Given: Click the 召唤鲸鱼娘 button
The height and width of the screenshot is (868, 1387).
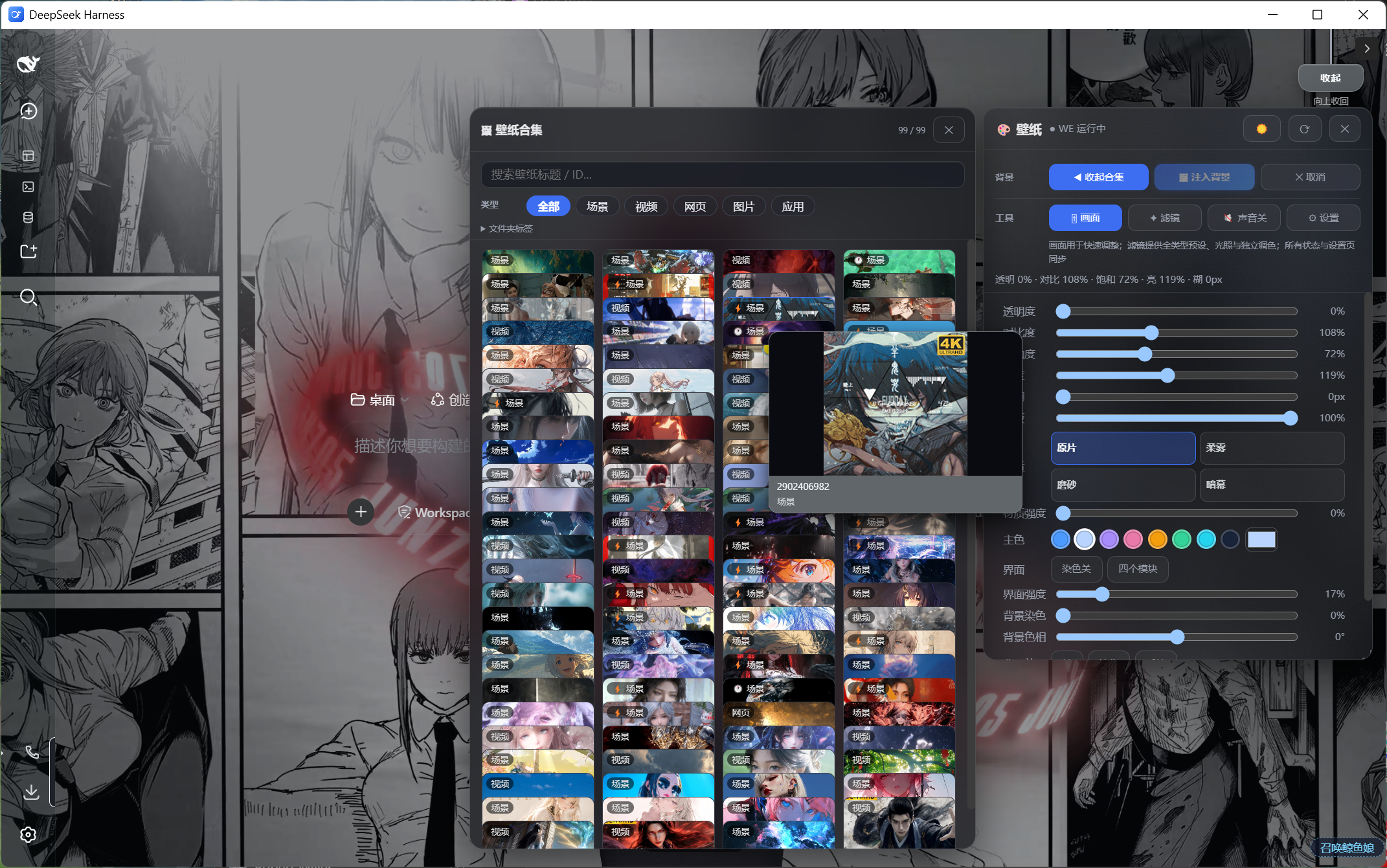Looking at the screenshot, I should (x=1347, y=848).
